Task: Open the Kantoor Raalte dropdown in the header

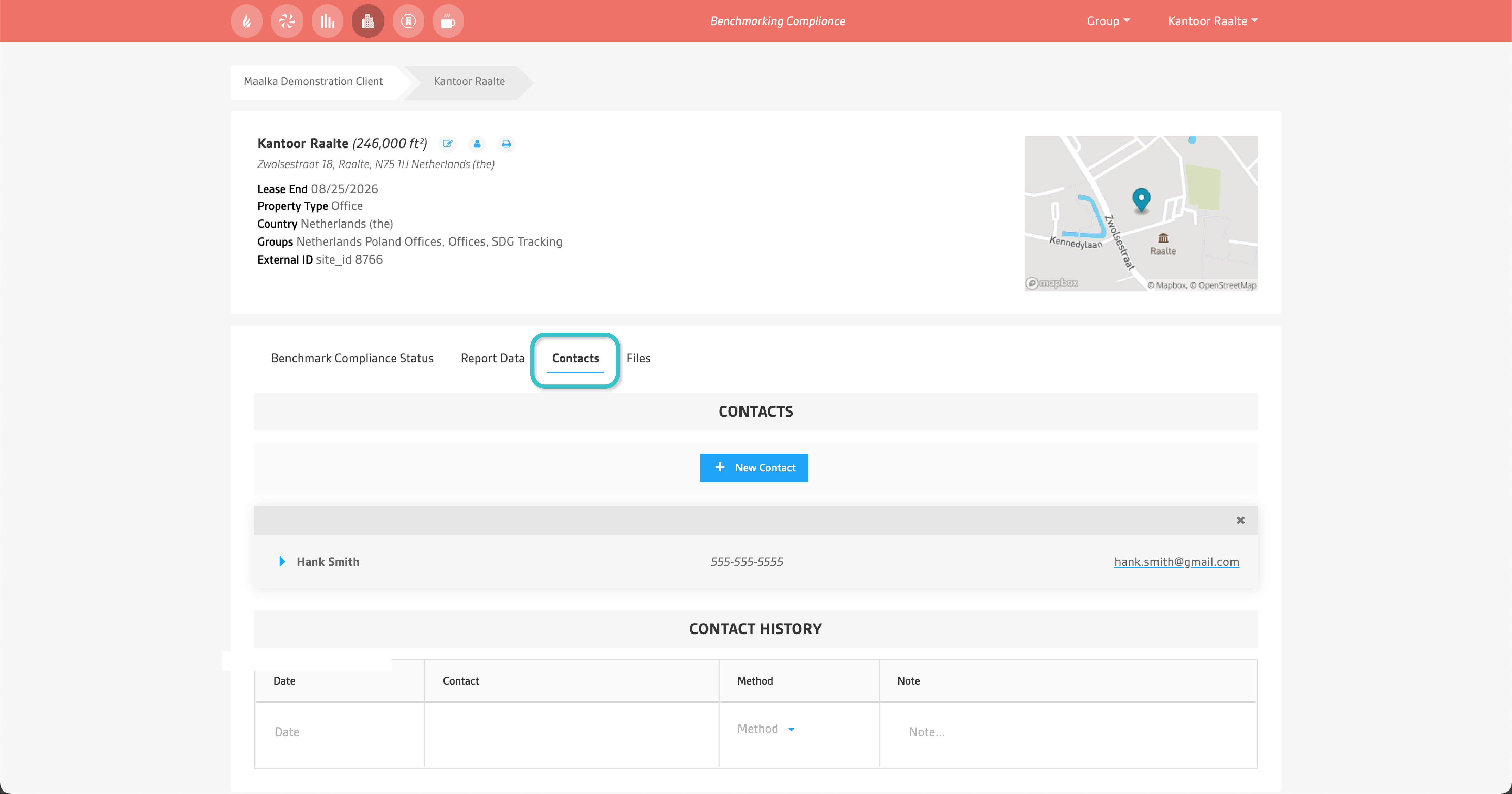Action: click(1213, 21)
